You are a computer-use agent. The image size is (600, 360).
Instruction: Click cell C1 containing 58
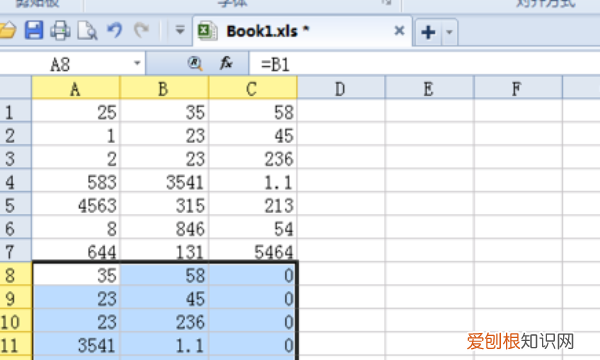253,111
